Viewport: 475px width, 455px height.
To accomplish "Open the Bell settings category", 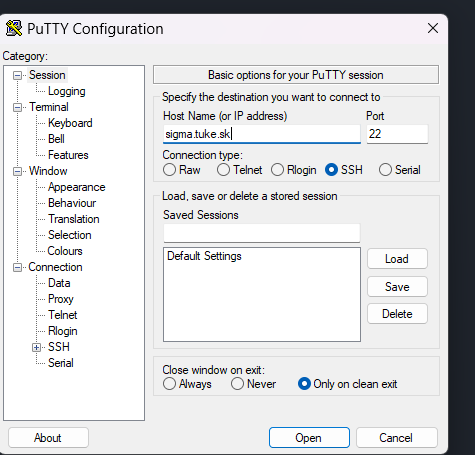I will click(x=56, y=139).
